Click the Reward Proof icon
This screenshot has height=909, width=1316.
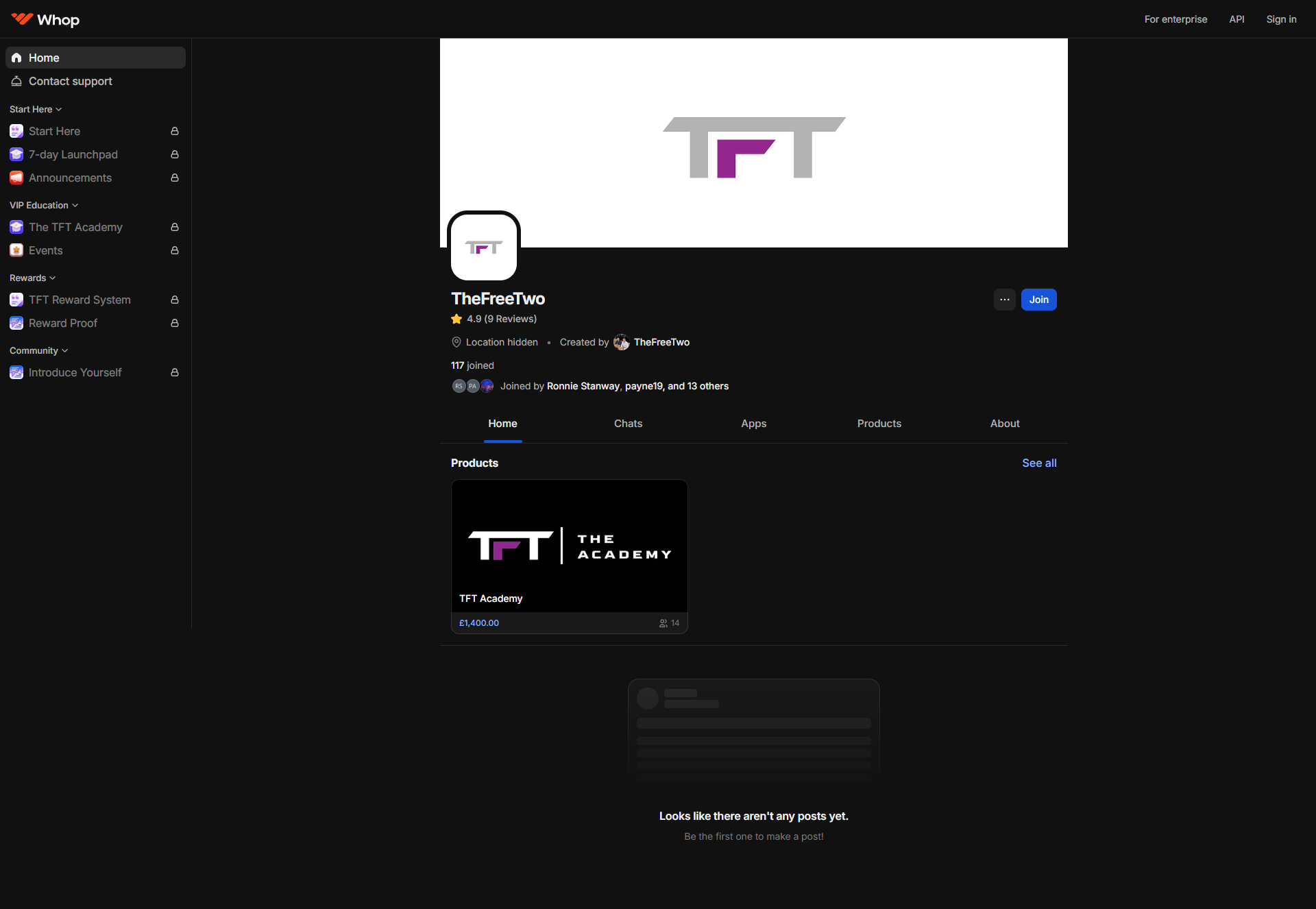coord(16,323)
